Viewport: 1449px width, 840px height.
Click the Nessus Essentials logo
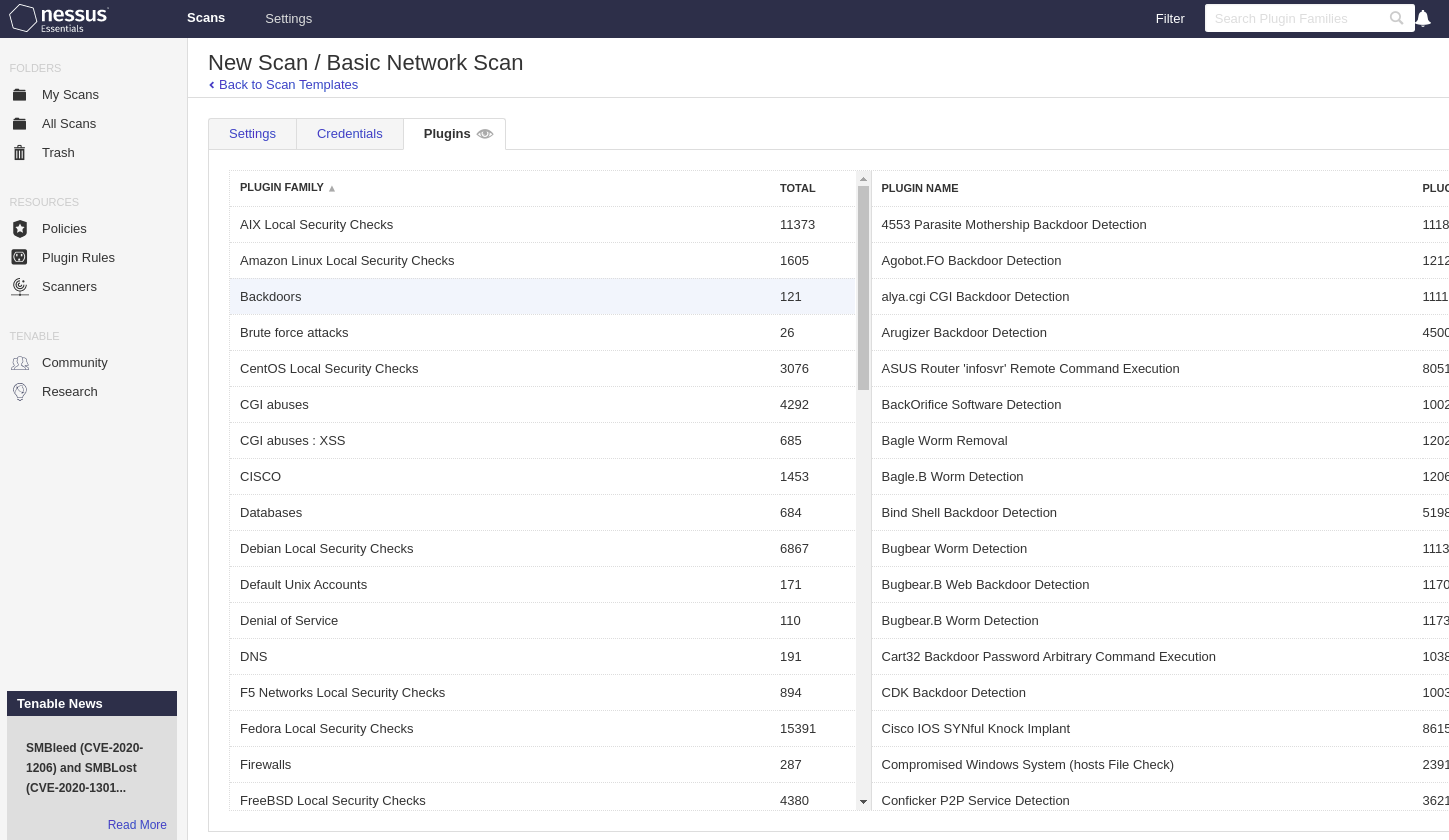(59, 18)
